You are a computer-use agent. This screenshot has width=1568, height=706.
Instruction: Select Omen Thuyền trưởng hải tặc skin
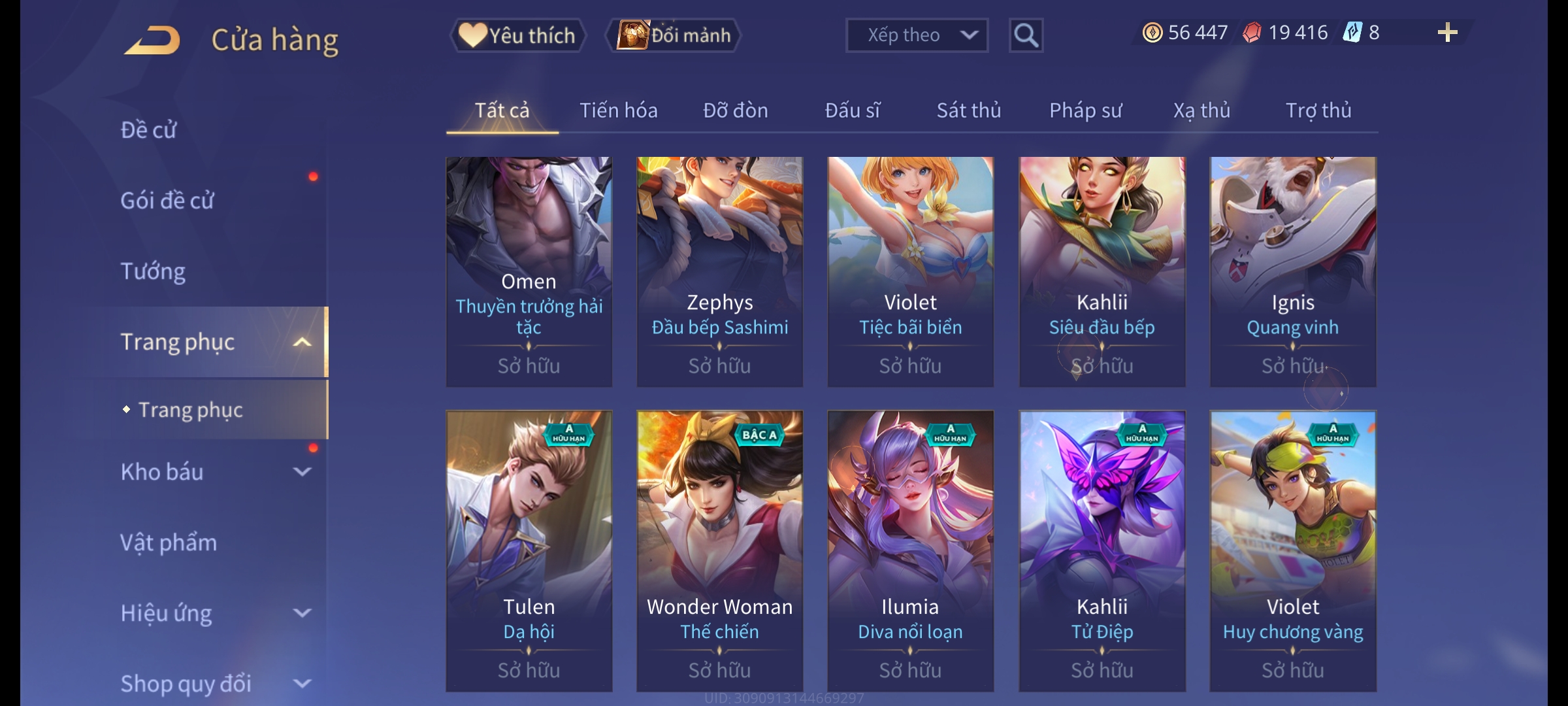(529, 271)
